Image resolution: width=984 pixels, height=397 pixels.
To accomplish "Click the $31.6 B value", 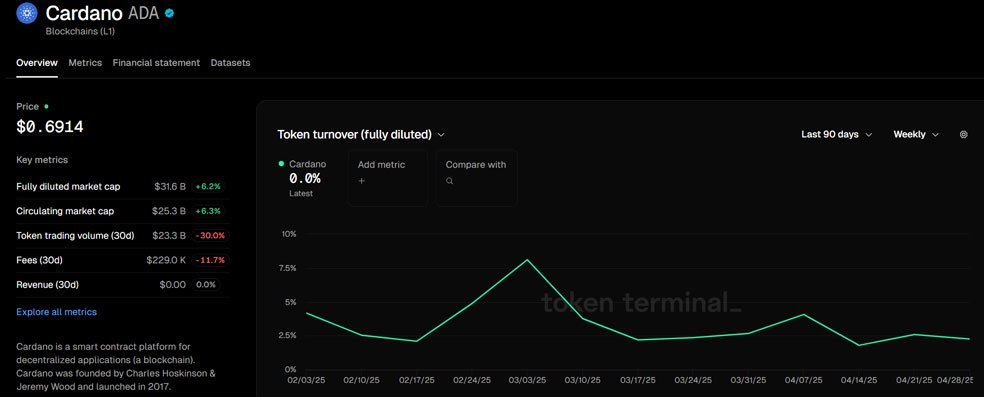I will coord(170,186).
